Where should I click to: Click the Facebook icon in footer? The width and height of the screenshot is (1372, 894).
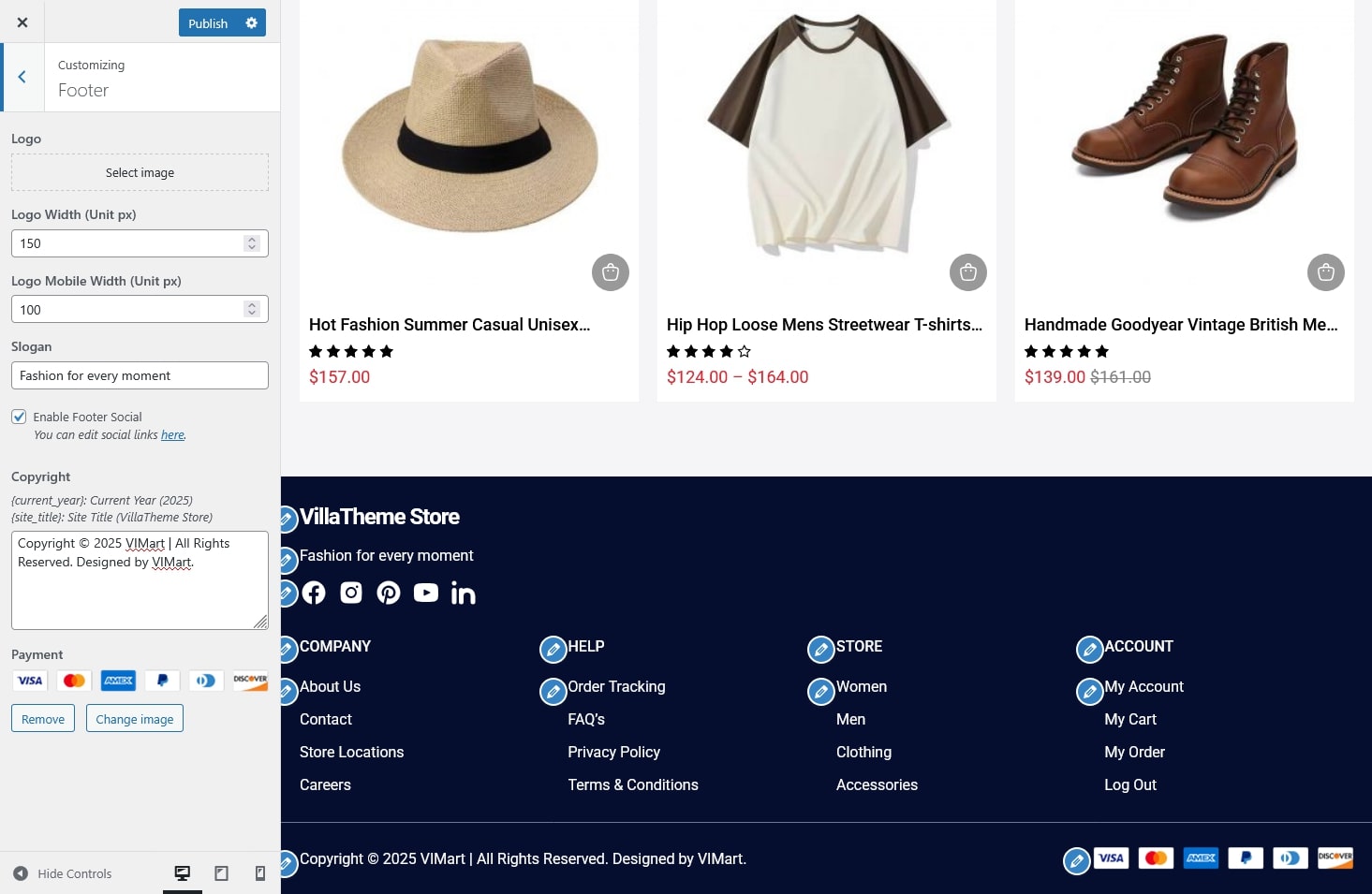click(314, 593)
